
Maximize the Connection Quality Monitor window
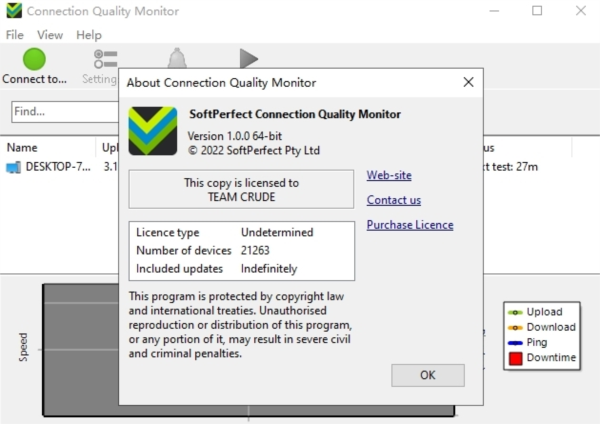[537, 11]
